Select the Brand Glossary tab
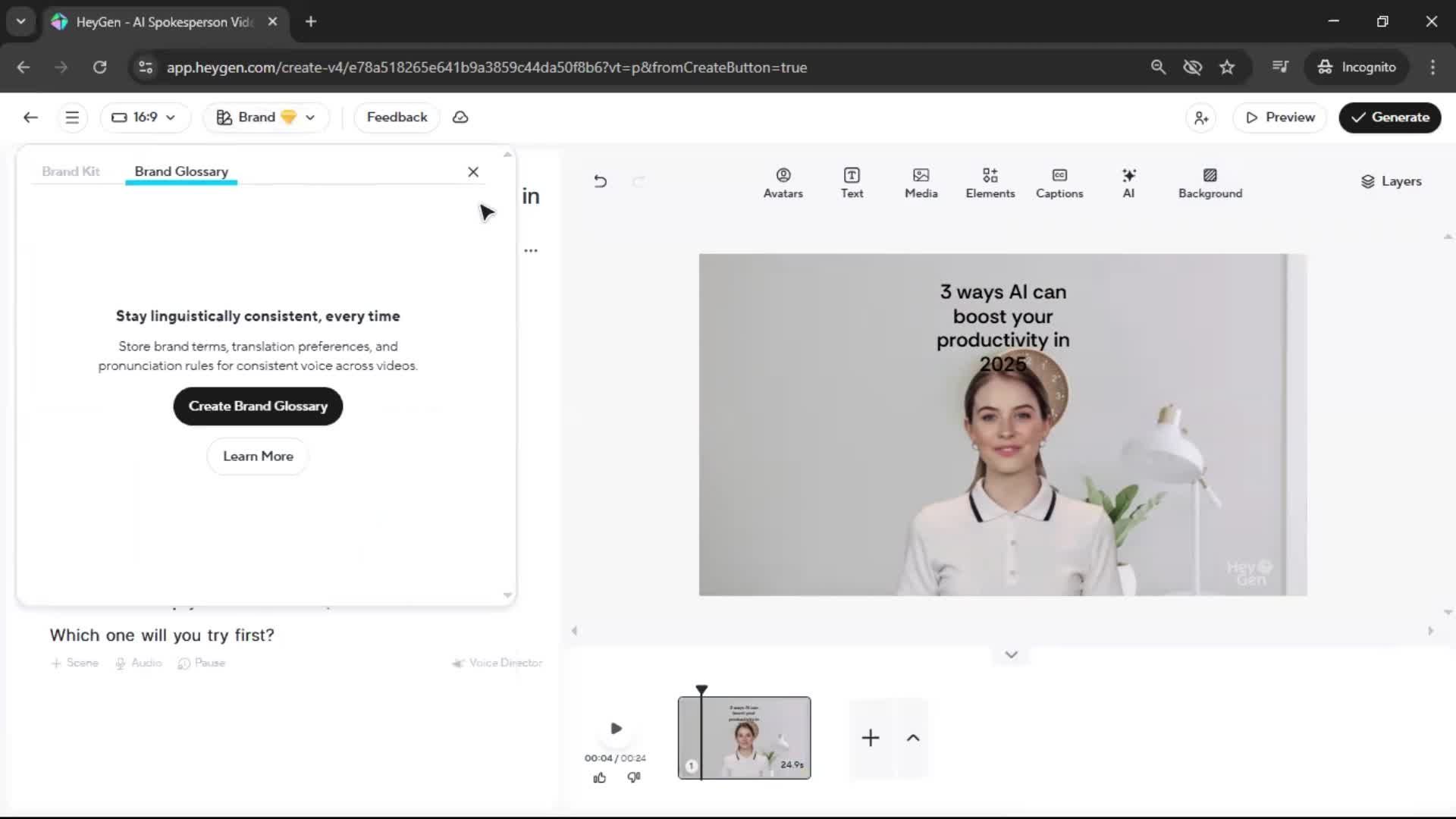 point(181,171)
